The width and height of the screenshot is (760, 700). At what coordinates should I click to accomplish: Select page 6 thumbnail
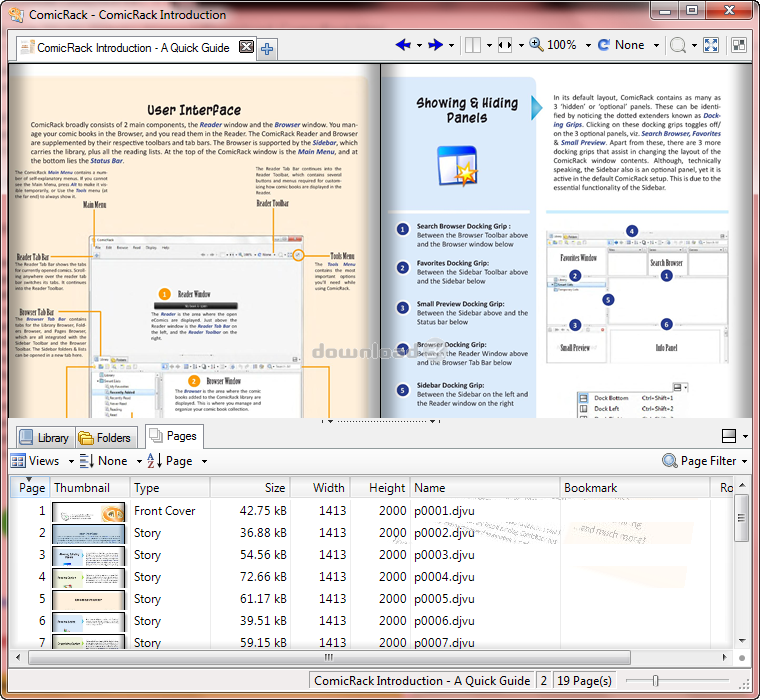click(88, 621)
